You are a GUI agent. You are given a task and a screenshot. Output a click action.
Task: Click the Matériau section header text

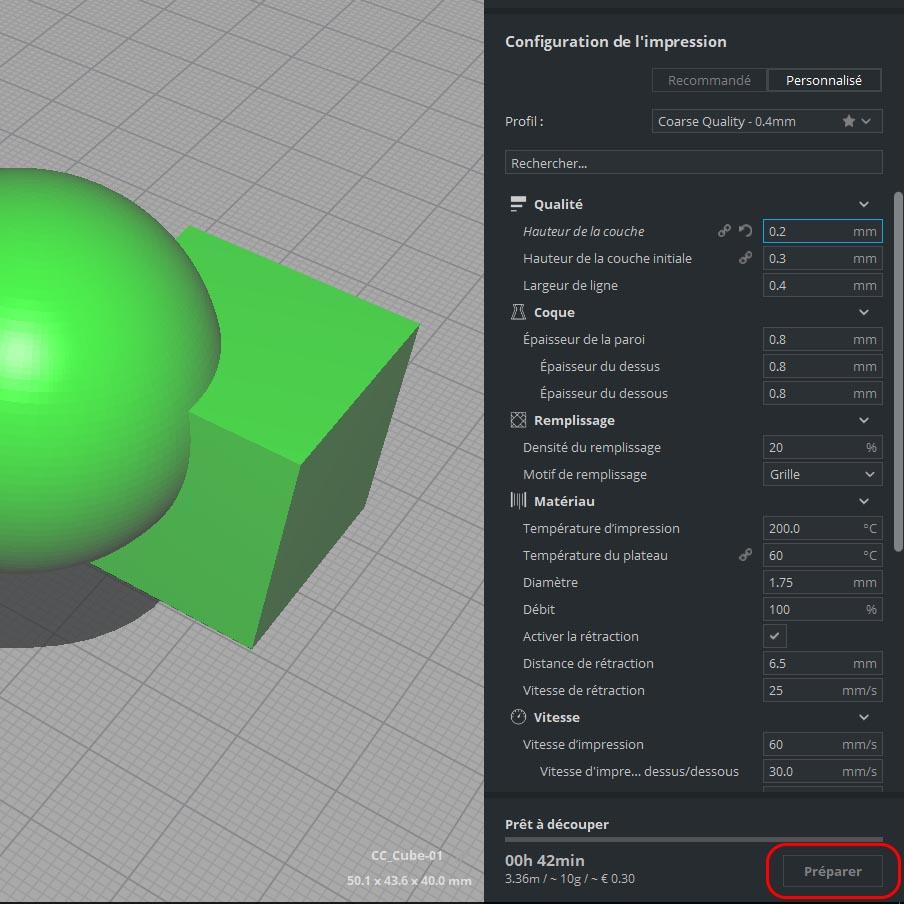coord(564,501)
